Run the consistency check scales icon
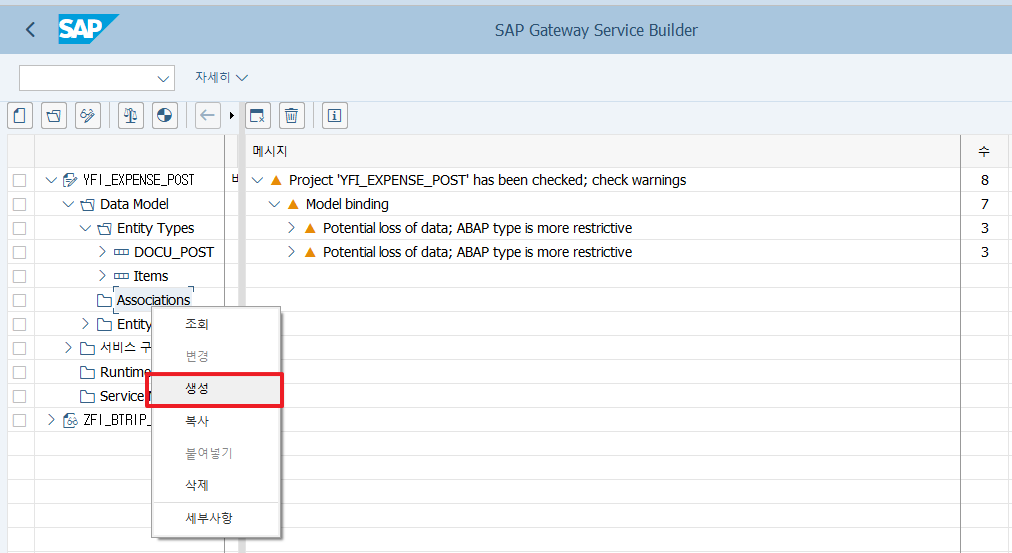Screen dimensions: 1012x553 coord(130,116)
